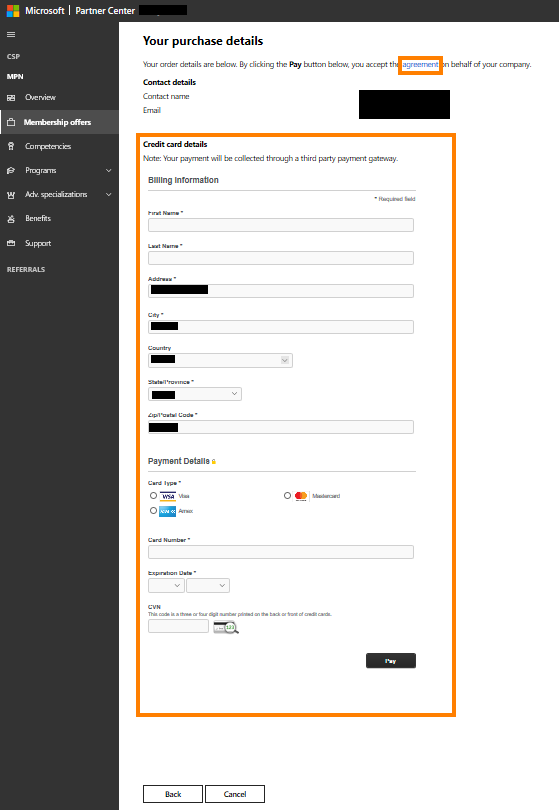Open the State/Province dropdown

pyautogui.click(x=195, y=394)
